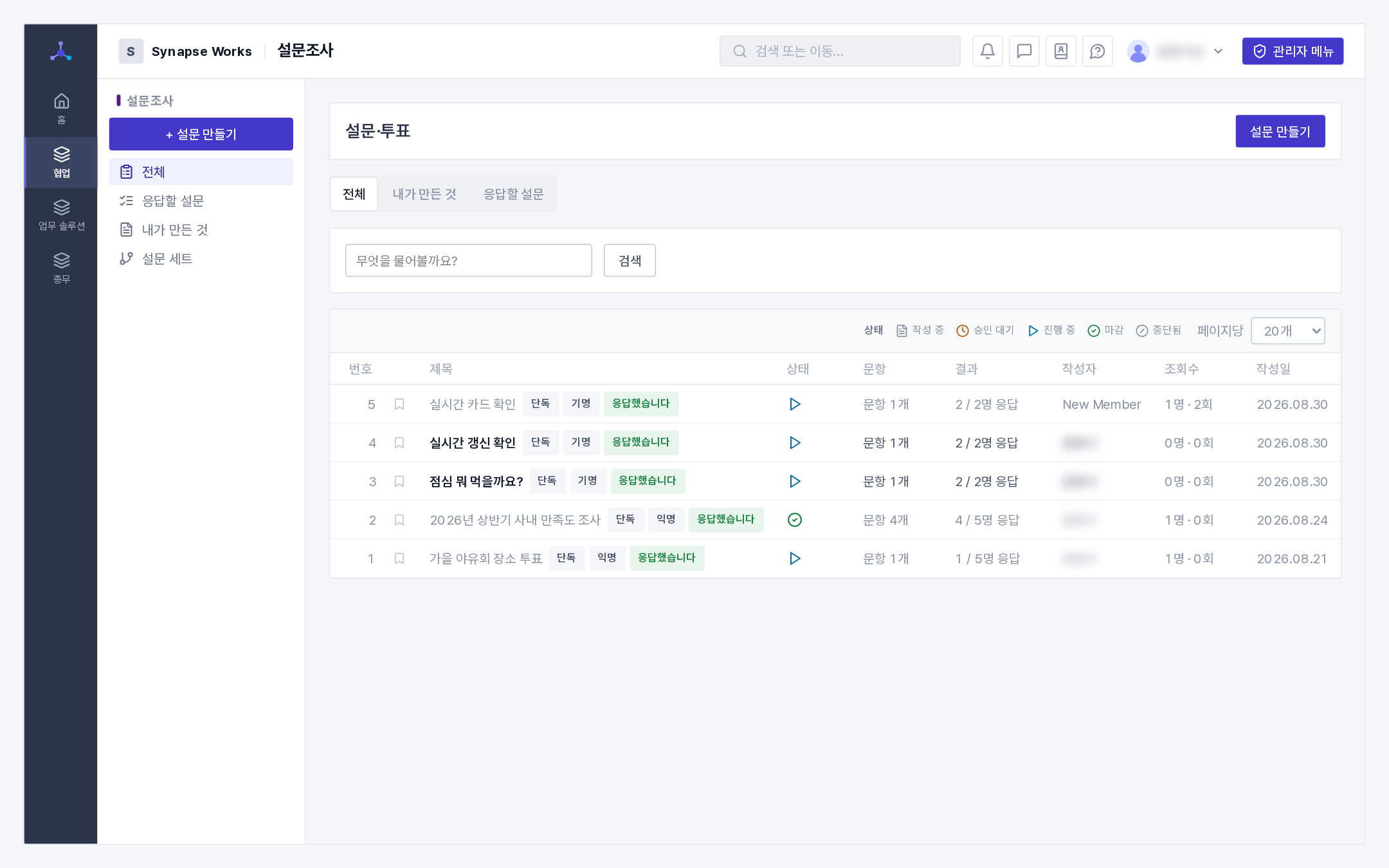Click in-progress status icon for survey 3

coord(795,482)
